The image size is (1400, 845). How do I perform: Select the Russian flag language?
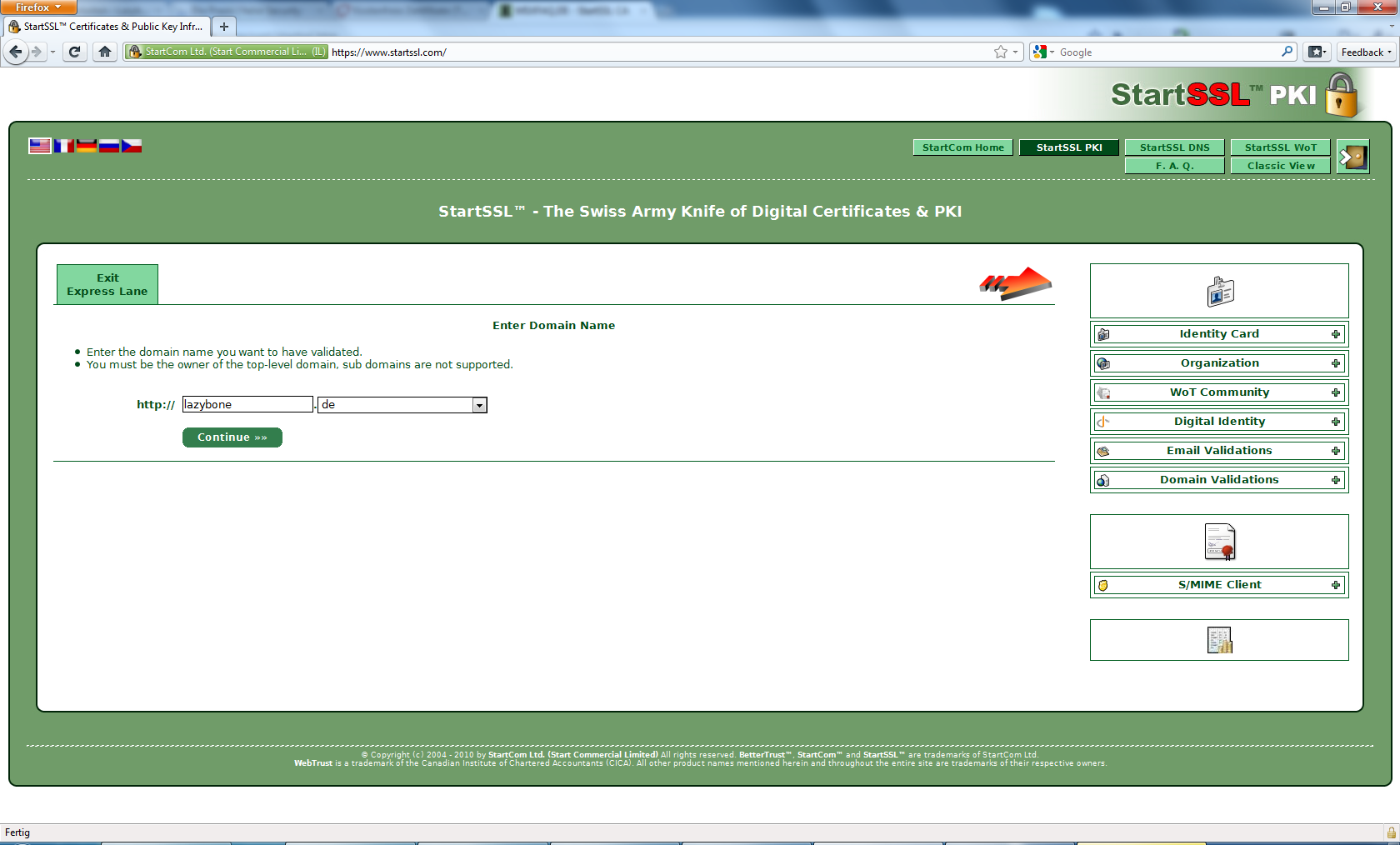pyautogui.click(x=109, y=146)
